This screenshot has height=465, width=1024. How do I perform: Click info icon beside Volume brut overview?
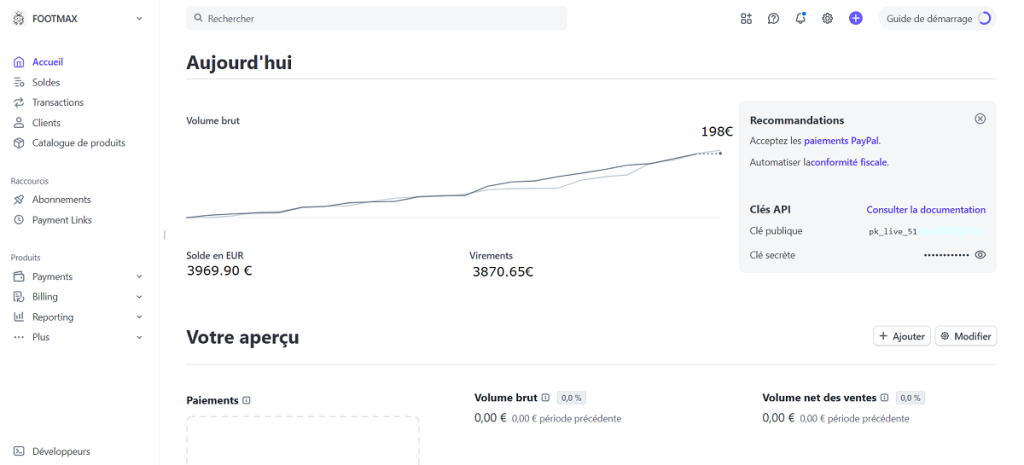coord(545,397)
